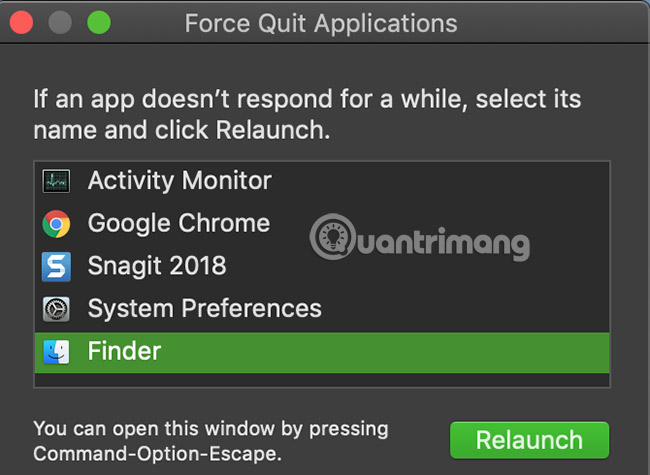Click the Force Quit Applications title text
This screenshot has width=650, height=475.
(321, 23)
